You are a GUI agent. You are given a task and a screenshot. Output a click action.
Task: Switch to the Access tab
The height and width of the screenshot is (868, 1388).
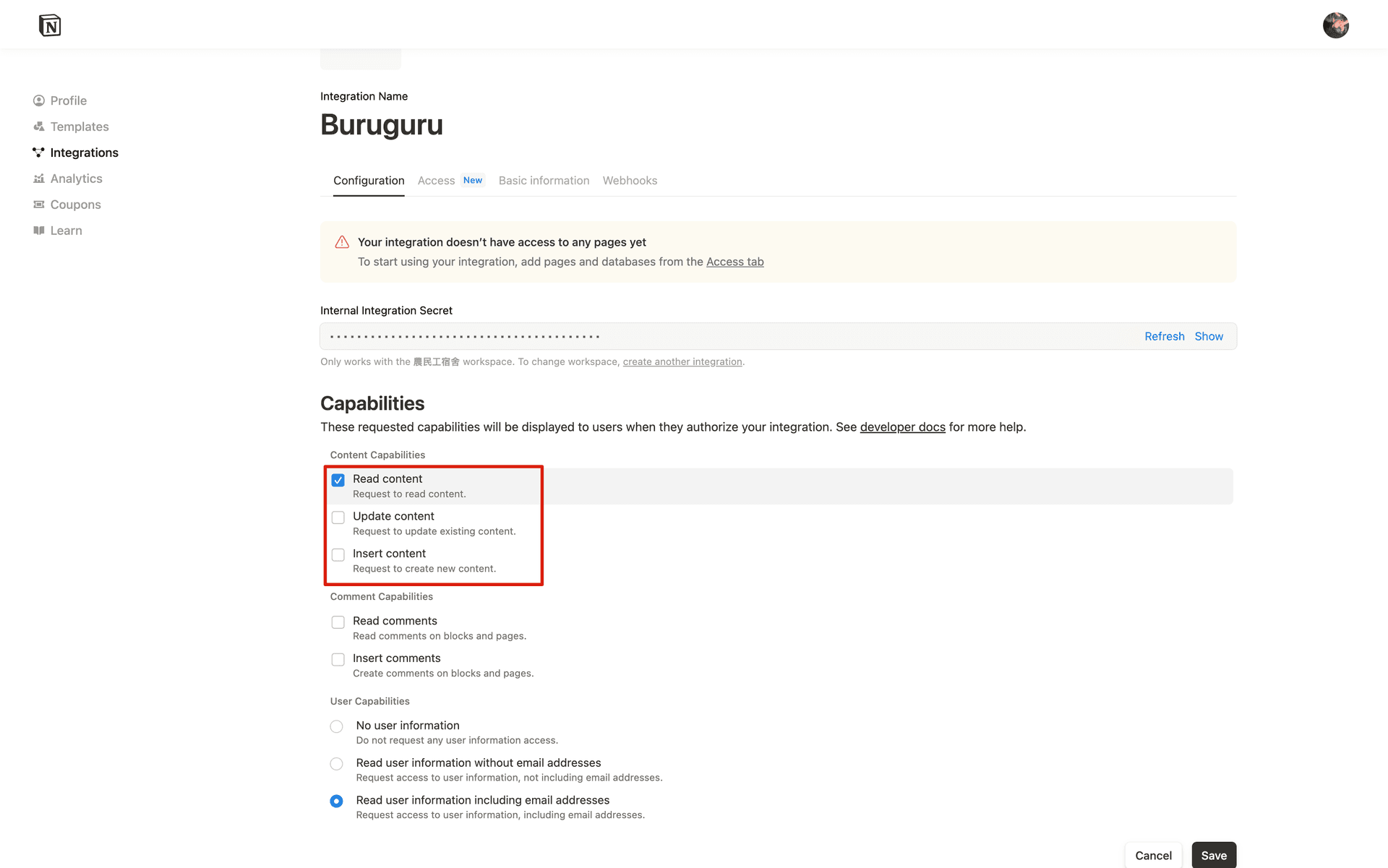(436, 181)
